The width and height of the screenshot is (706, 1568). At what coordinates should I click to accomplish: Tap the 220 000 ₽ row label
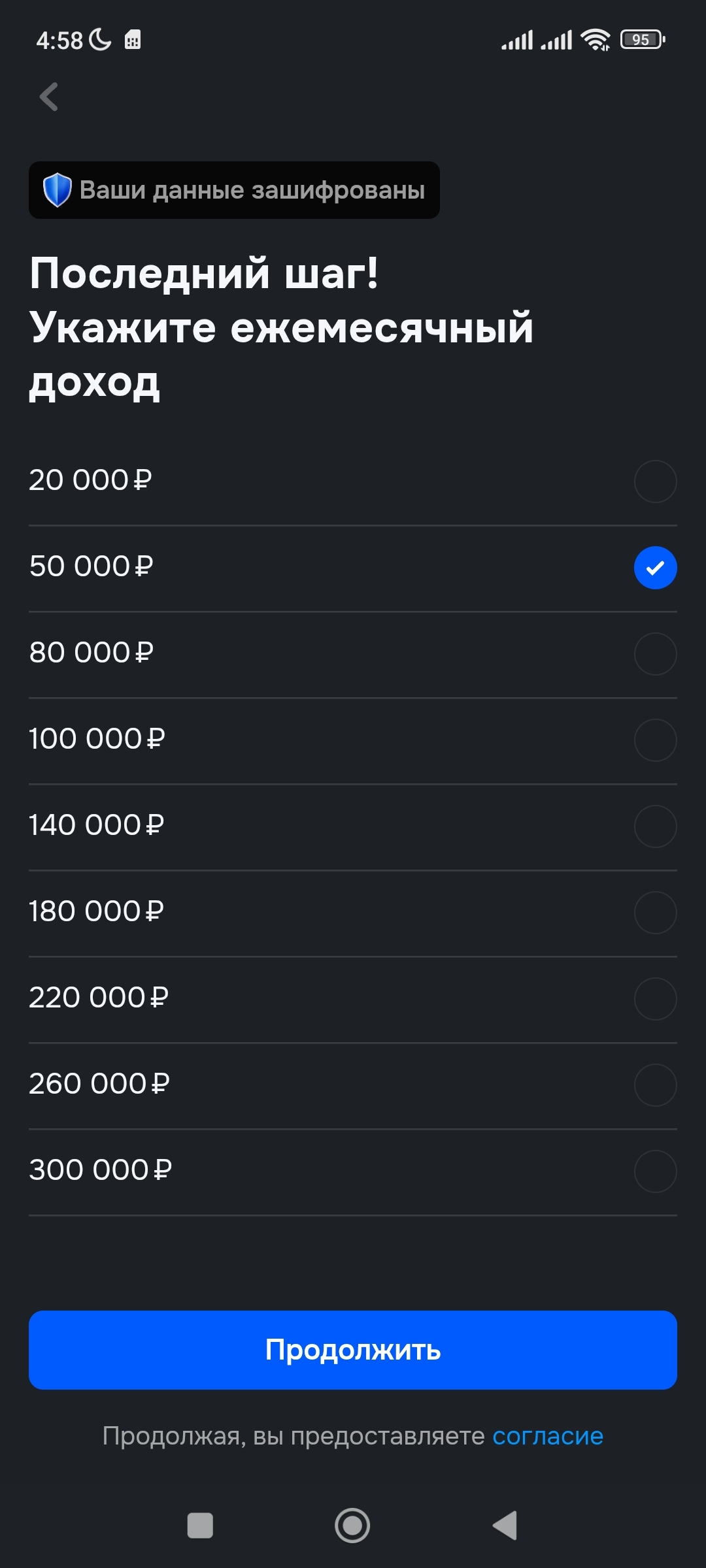(99, 998)
